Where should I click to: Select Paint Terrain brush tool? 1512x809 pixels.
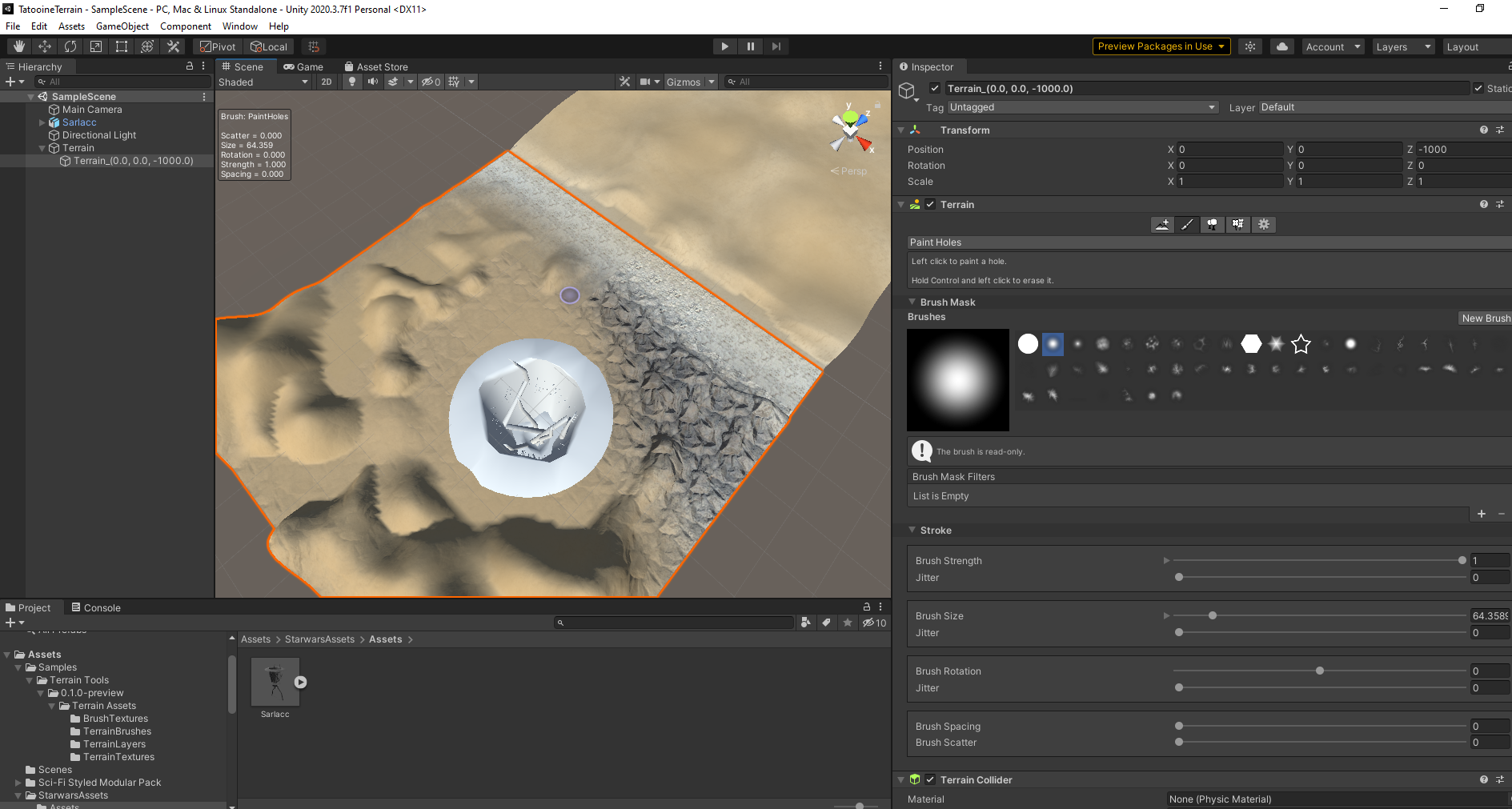(x=1188, y=225)
